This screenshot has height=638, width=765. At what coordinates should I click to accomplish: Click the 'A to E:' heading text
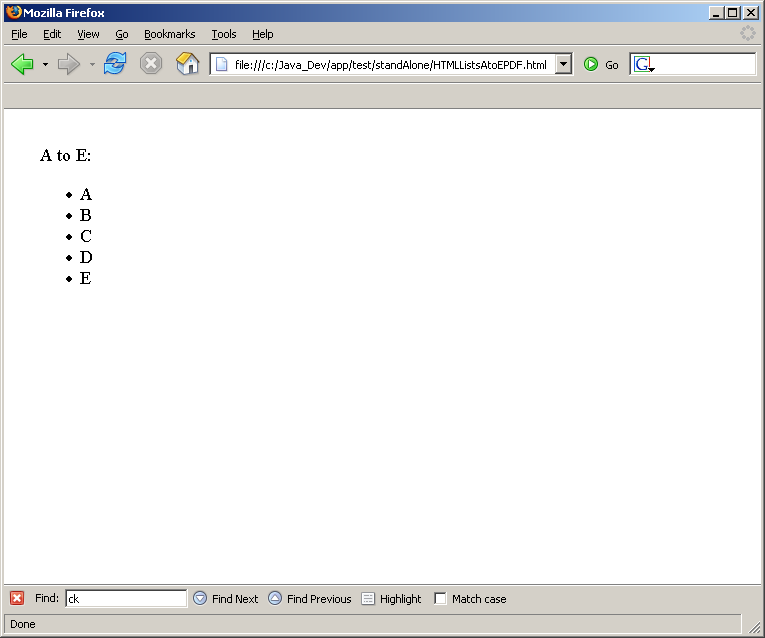pos(65,156)
